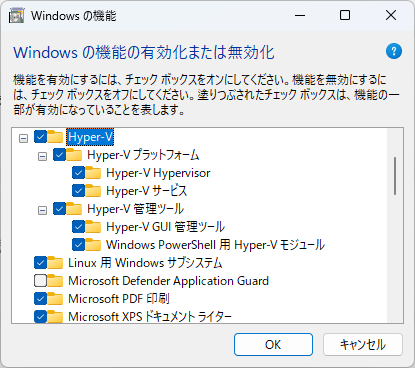Disable the Hyper-V サービス checkbox
Screen dimensions: 415x368
point(78,191)
